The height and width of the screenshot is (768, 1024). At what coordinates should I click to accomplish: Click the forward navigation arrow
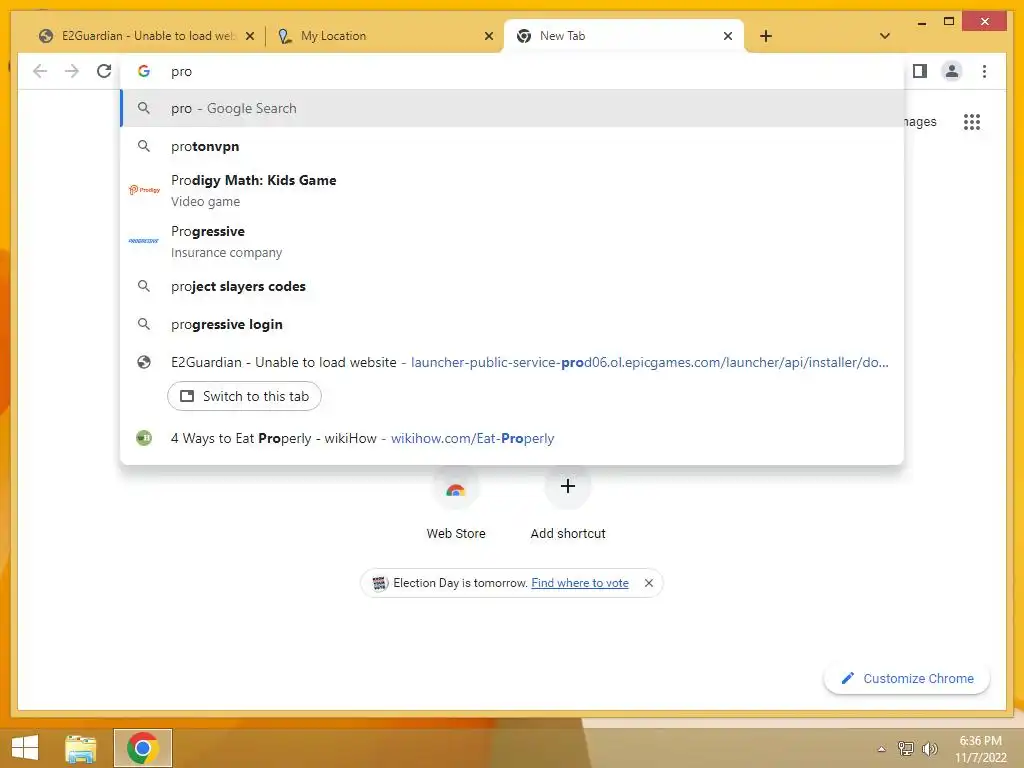click(72, 71)
